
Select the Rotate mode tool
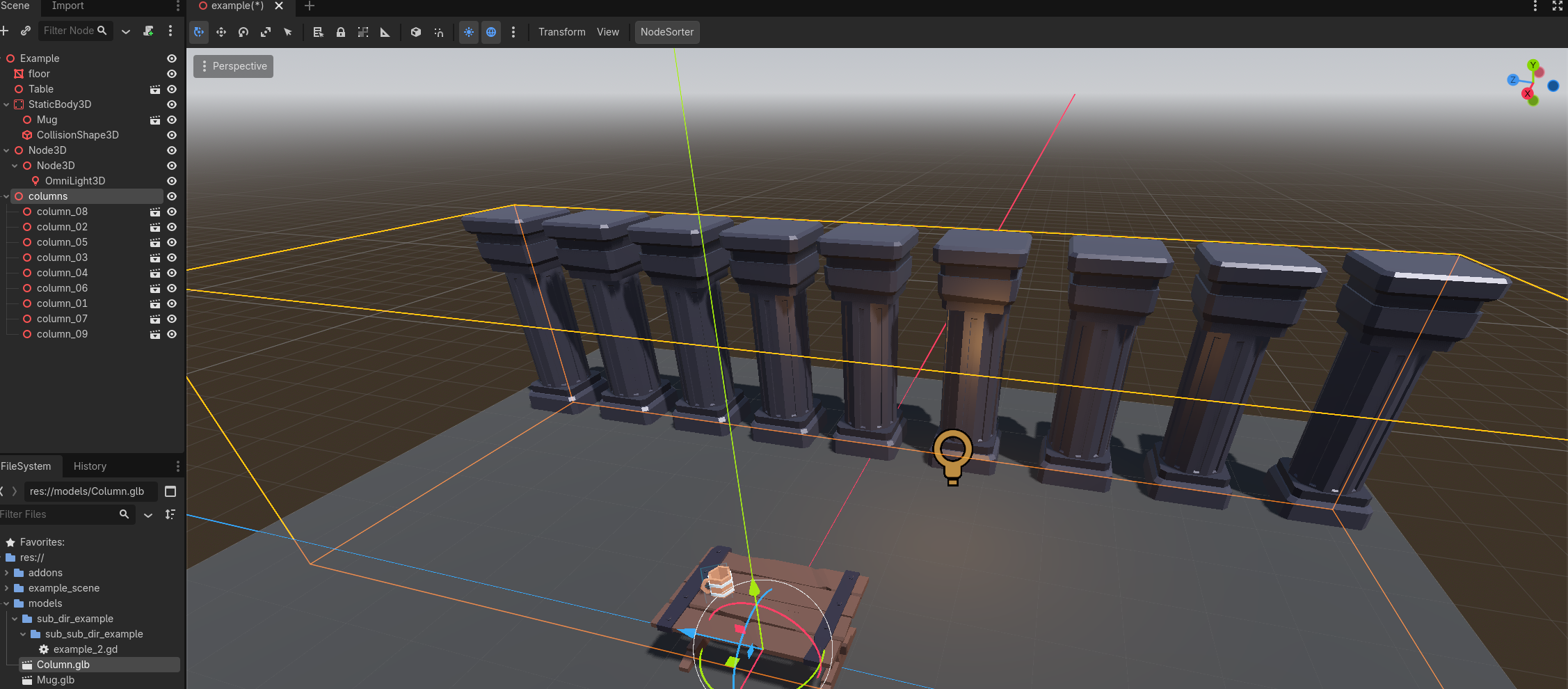[243, 32]
